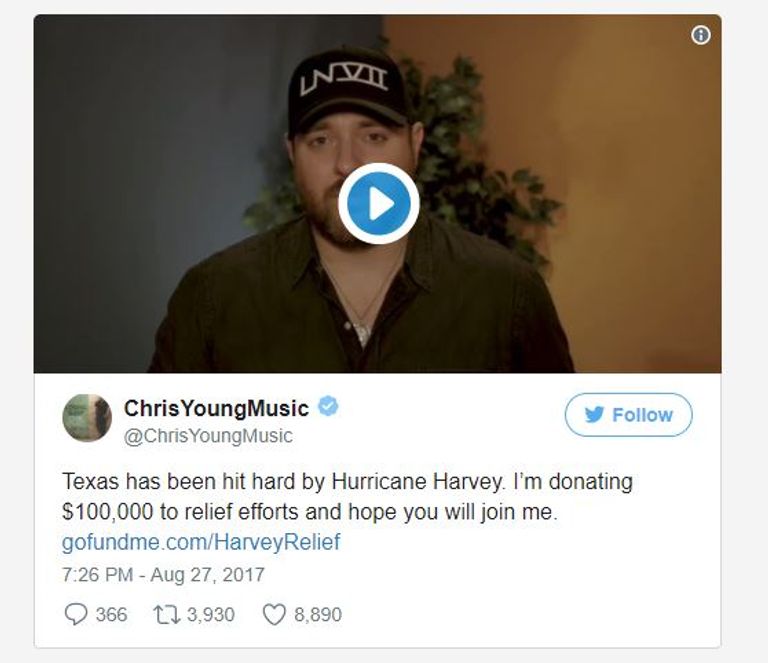Play the embedded tweet video

[x=379, y=203]
